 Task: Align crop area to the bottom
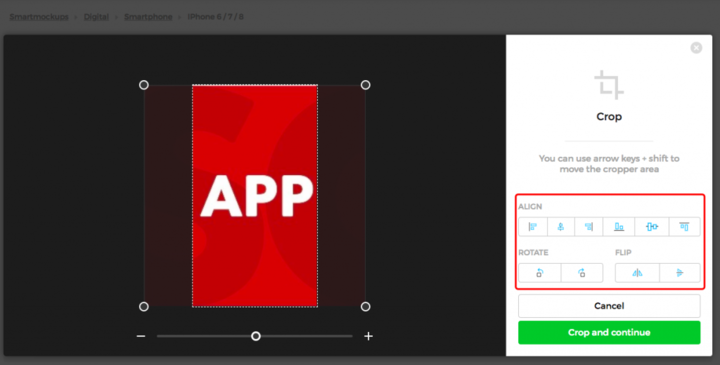pos(619,227)
